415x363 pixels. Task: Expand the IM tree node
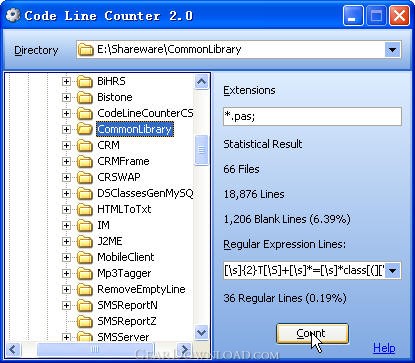pyautogui.click(x=66, y=225)
